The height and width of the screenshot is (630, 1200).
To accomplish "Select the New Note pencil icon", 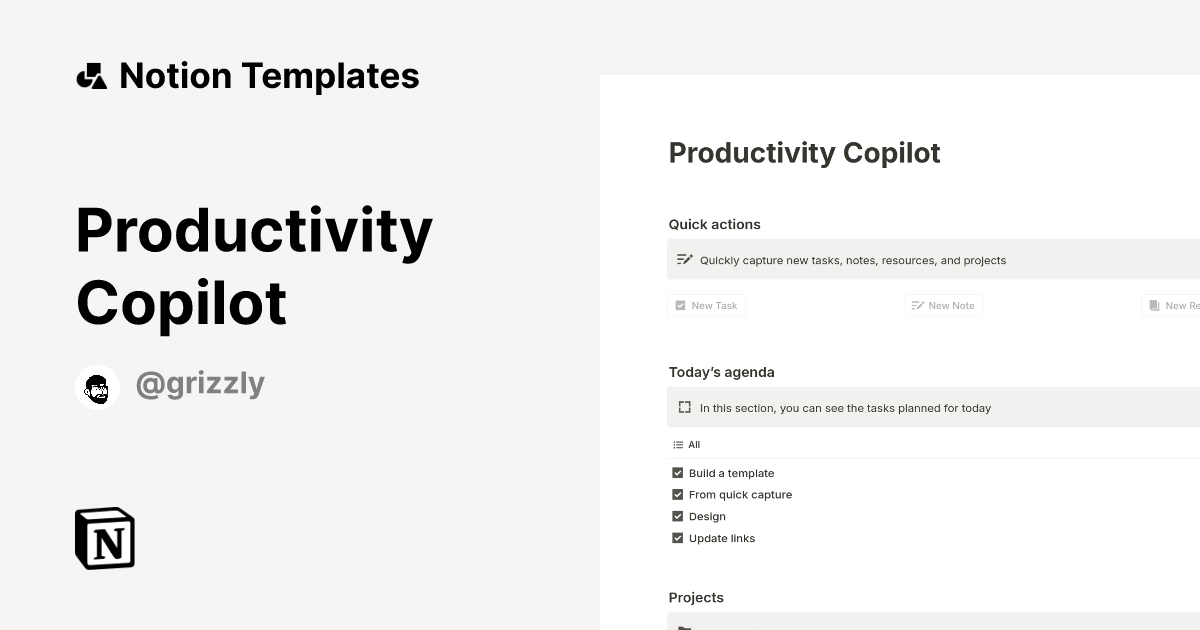I will pos(917,305).
